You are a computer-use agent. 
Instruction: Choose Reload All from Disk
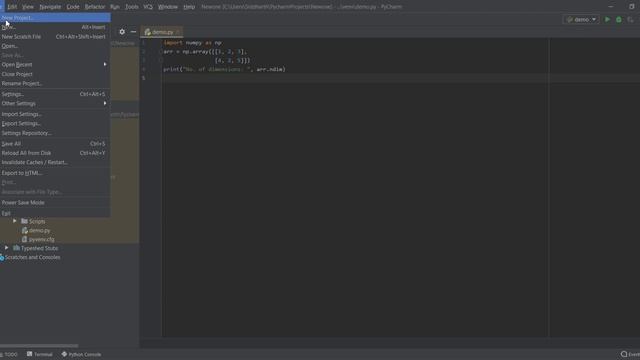(55, 153)
